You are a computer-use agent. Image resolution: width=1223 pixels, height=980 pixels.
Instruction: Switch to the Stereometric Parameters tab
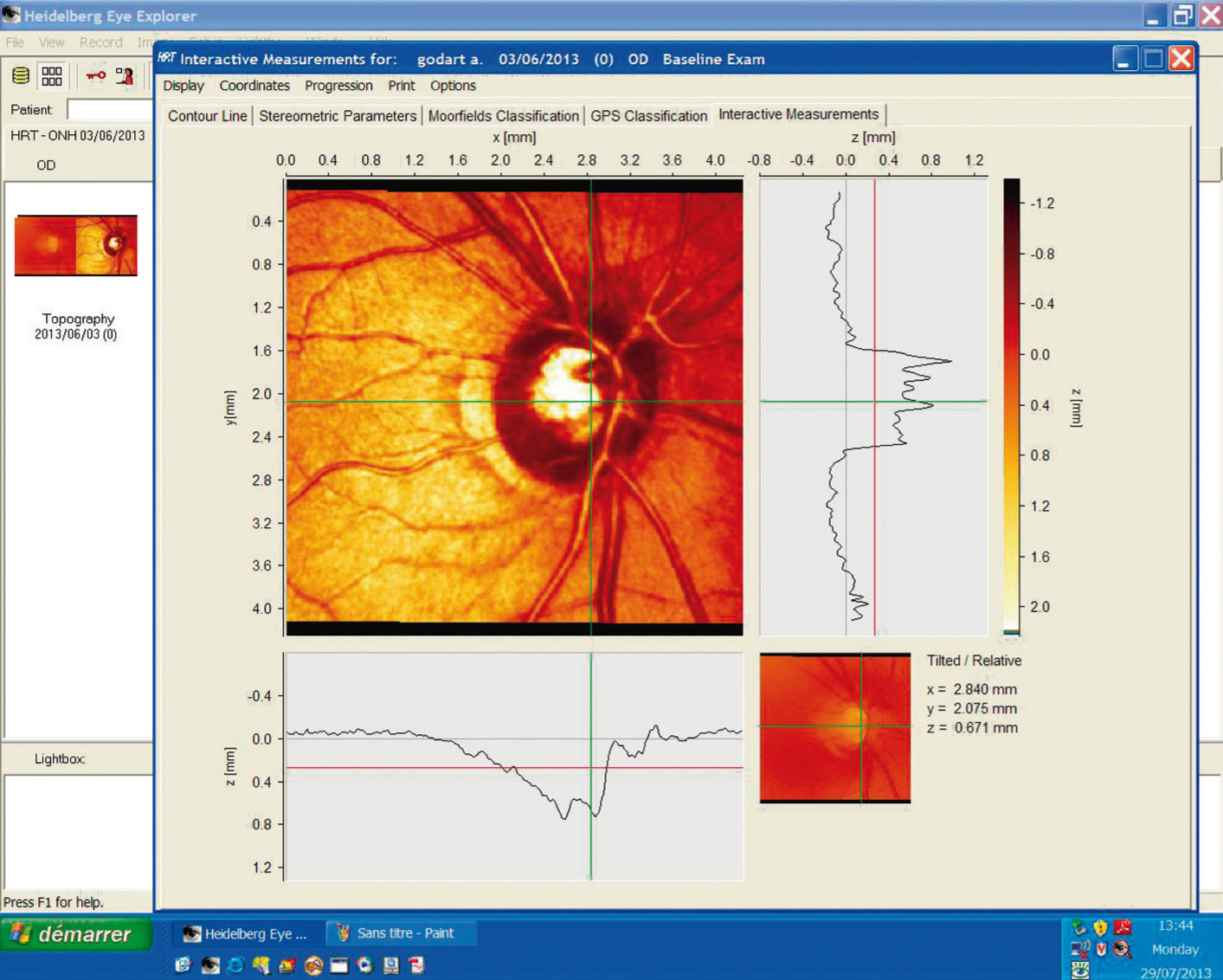coord(338,116)
